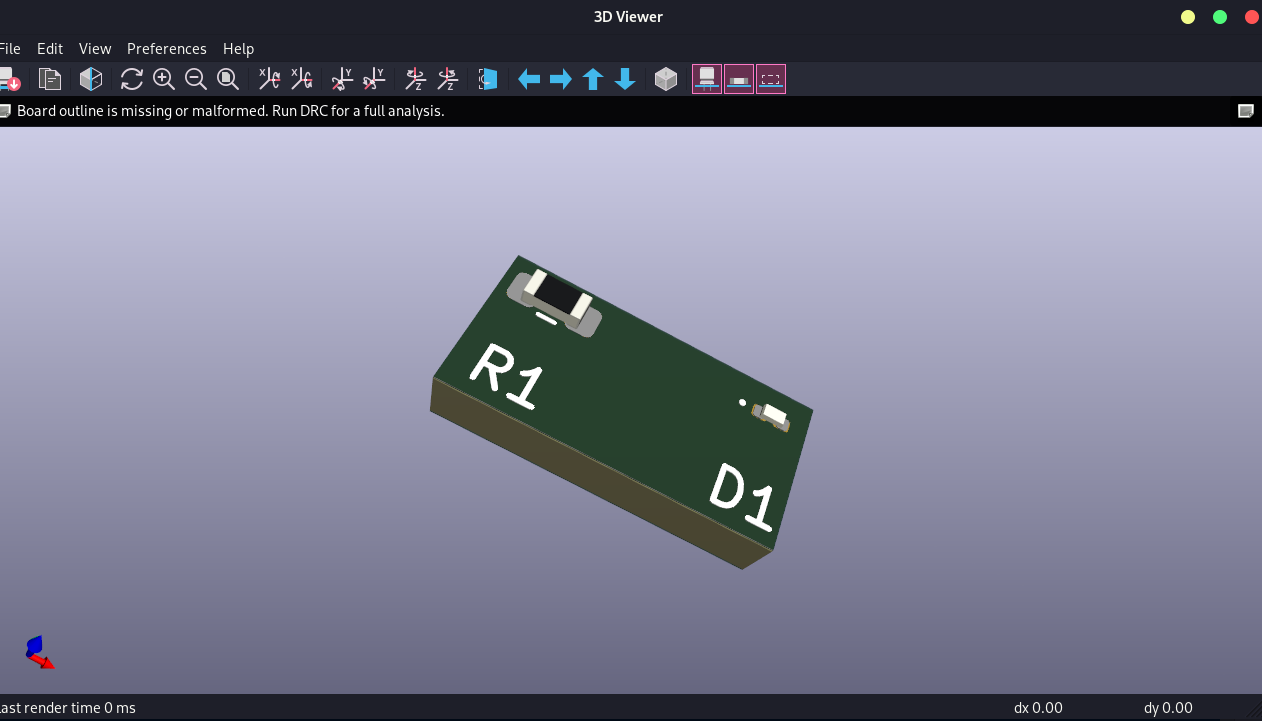Rotate the board counterclockwise on X axis

[x=301, y=79]
